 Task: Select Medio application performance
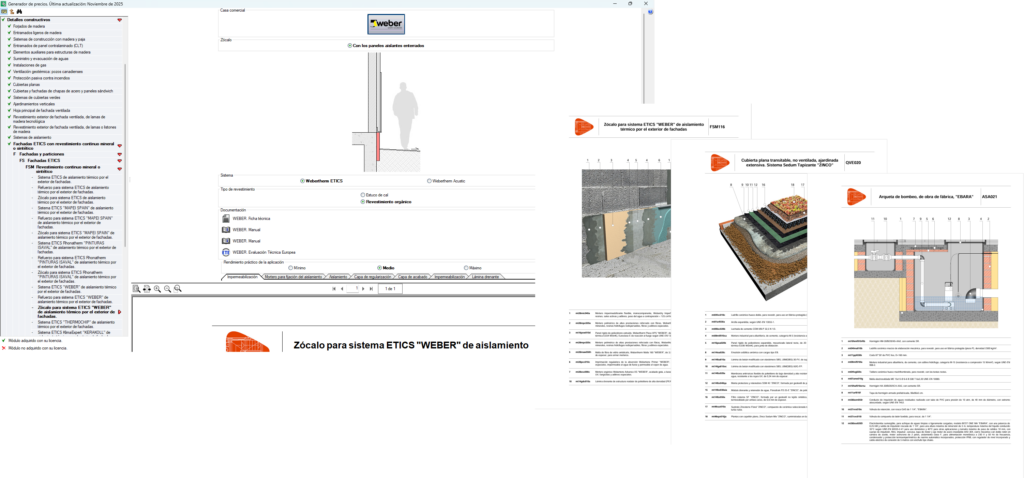click(379, 268)
